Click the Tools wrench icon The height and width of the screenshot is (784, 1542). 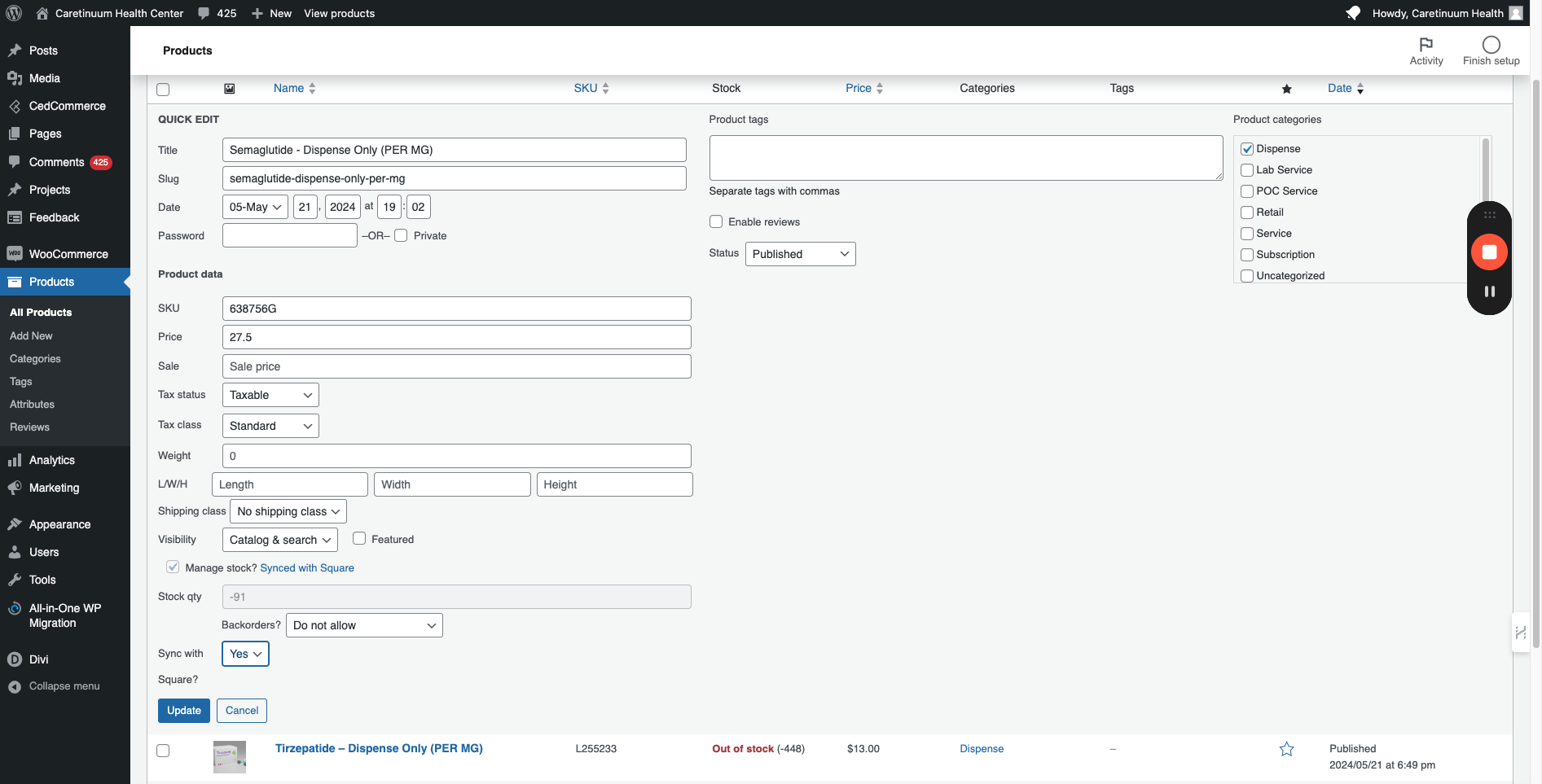15,580
